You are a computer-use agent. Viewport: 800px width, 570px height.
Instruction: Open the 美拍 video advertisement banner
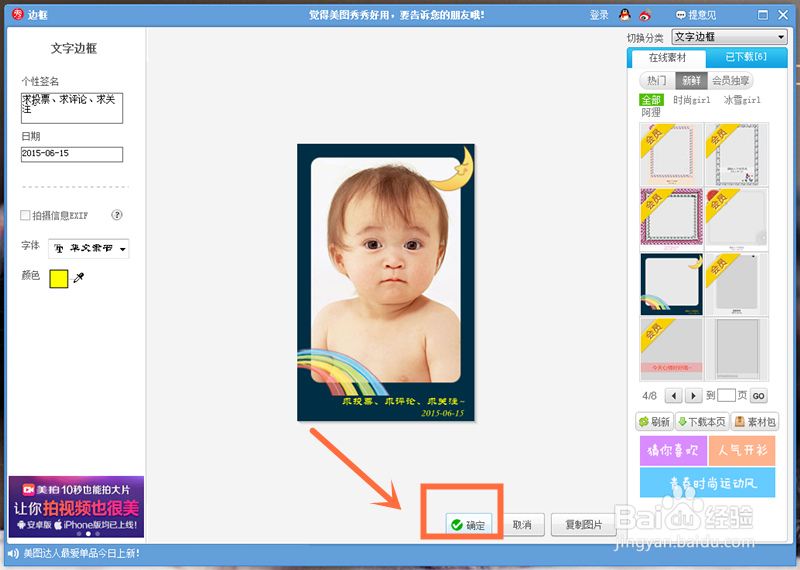(76, 507)
